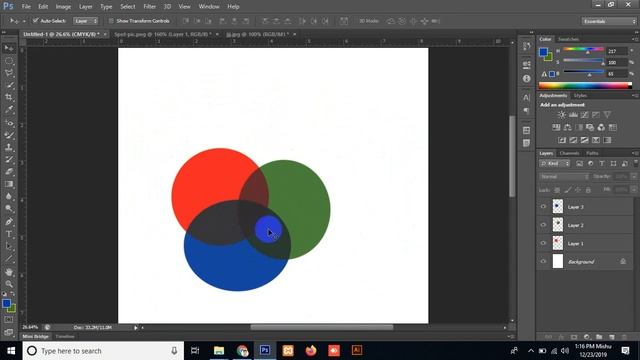This screenshot has width=640, height=360.
Task: Select the Move tool
Action: 9,48
